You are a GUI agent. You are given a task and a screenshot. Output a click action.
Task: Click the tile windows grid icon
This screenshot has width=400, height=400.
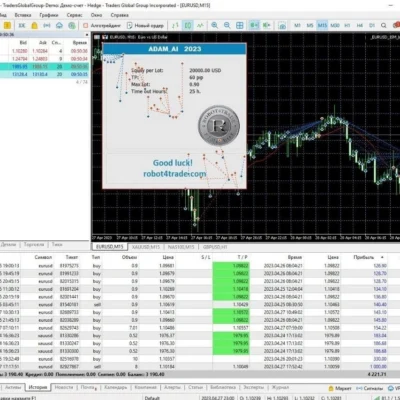click(240, 25)
